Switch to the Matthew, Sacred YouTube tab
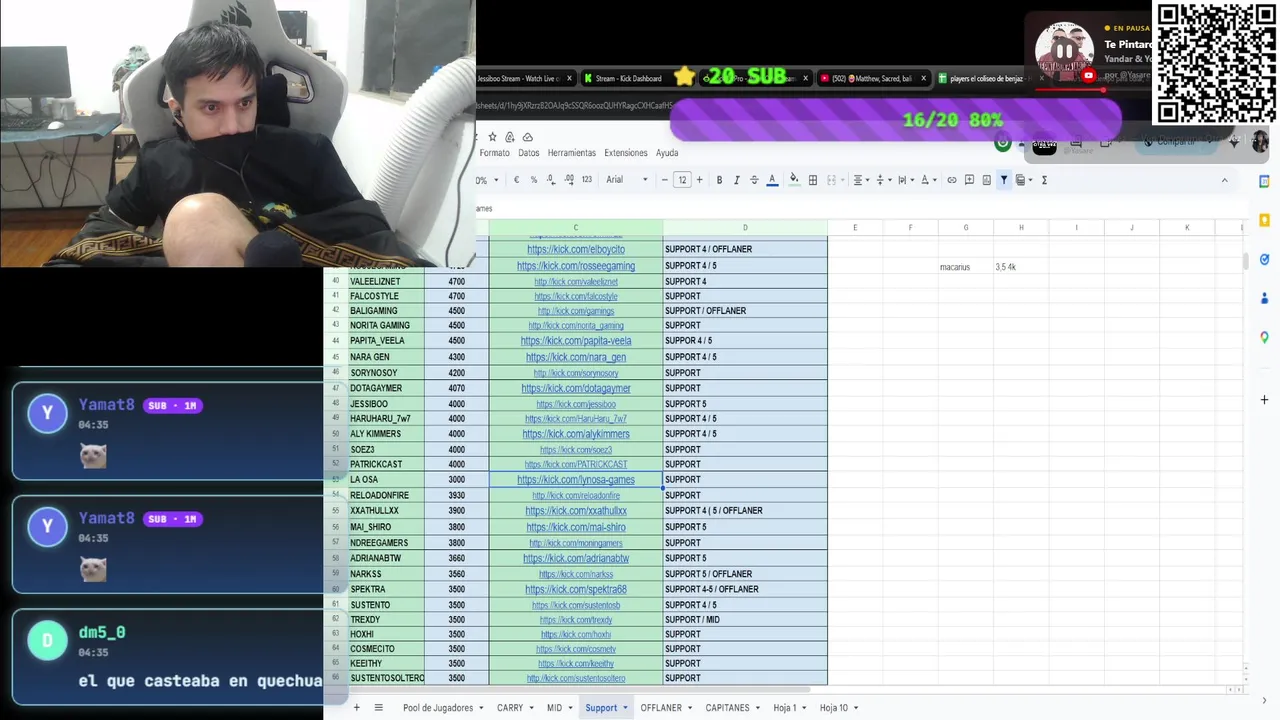This screenshot has width=1280, height=720. 872,78
